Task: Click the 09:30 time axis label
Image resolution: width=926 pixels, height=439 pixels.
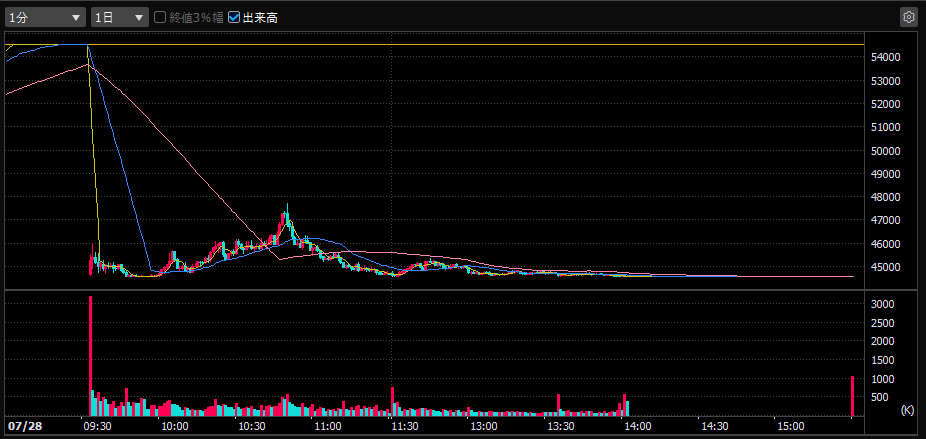Action: point(96,427)
